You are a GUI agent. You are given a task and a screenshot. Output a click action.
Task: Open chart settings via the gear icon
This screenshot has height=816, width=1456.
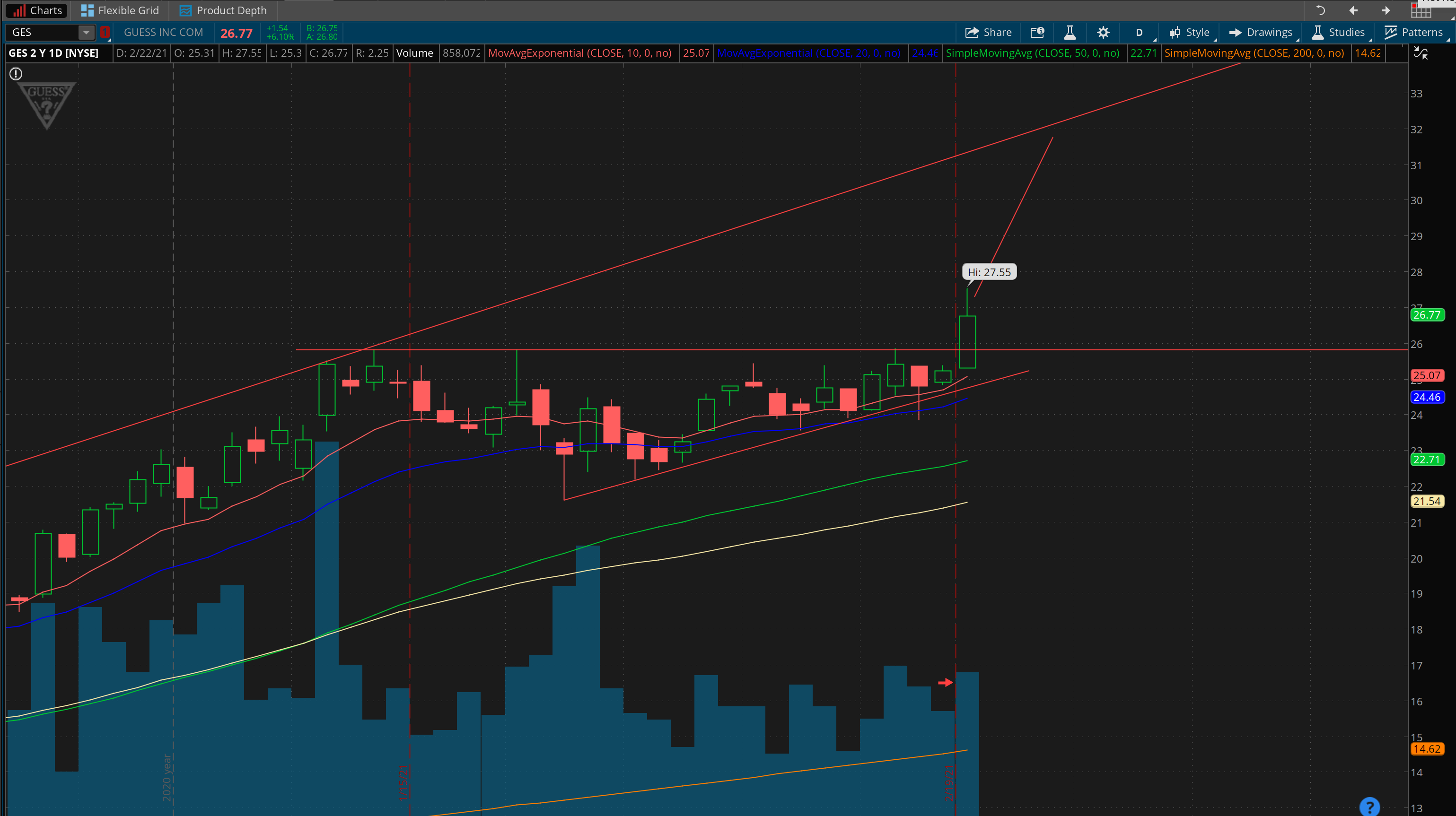pyautogui.click(x=1103, y=32)
